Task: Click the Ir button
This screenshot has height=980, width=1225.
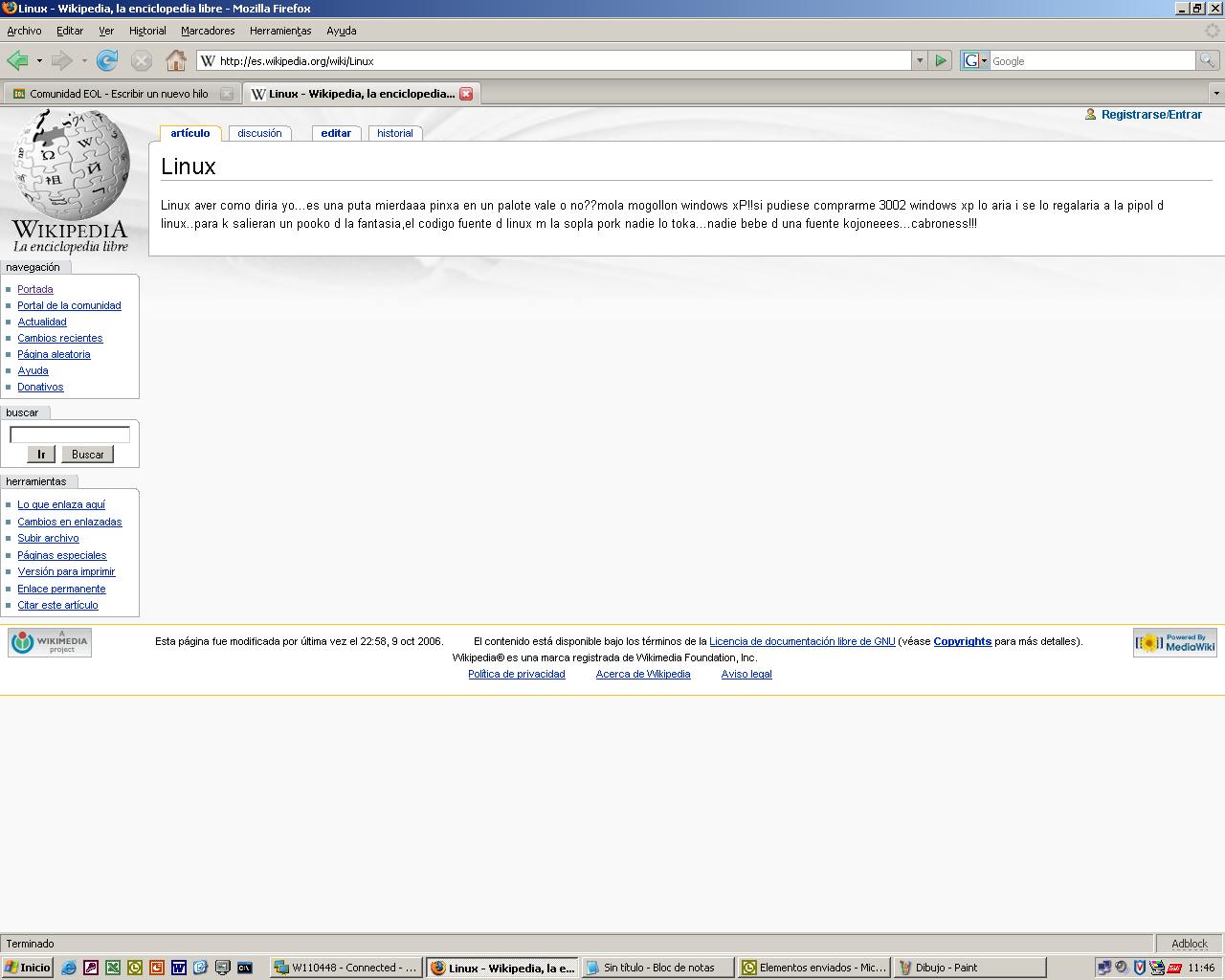Action: (41, 455)
